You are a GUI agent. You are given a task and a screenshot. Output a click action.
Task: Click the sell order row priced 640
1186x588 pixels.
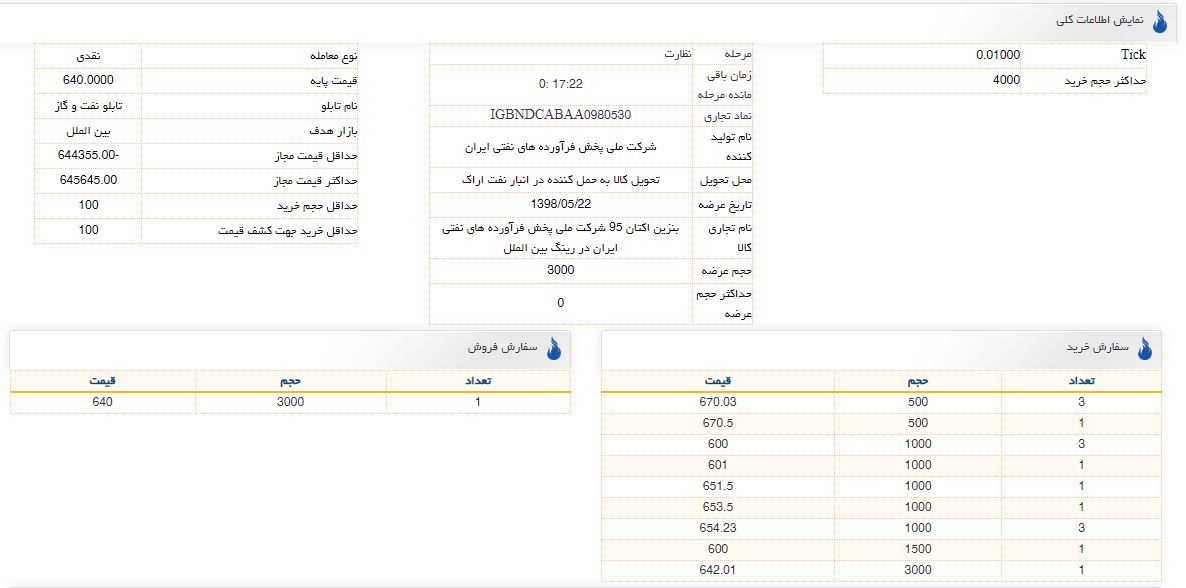[x=290, y=403]
